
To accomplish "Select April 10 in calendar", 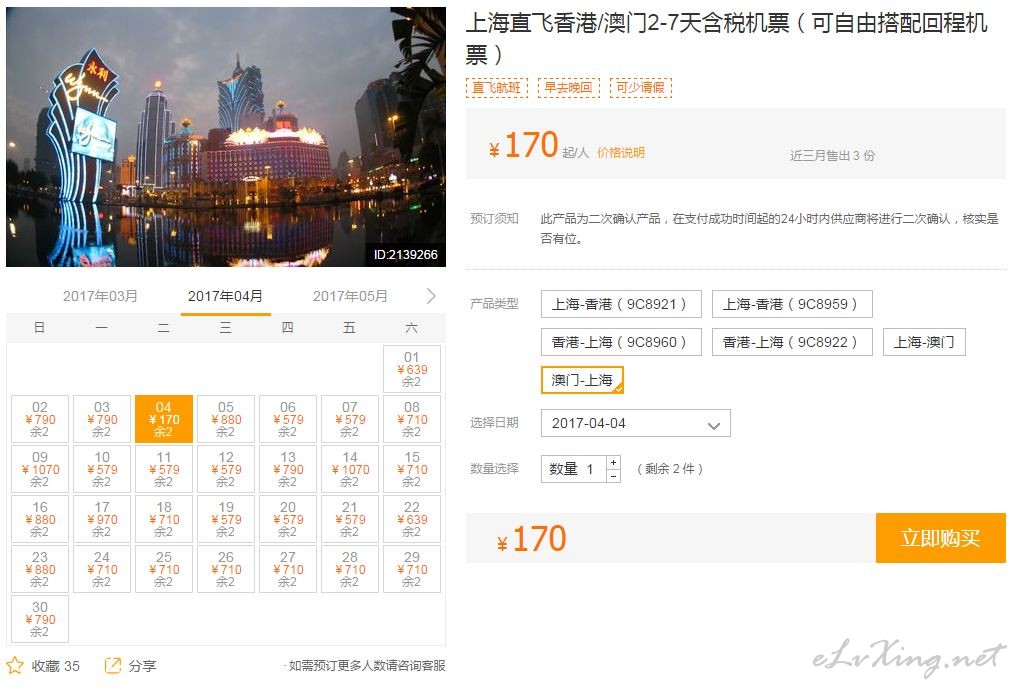I will pos(102,469).
